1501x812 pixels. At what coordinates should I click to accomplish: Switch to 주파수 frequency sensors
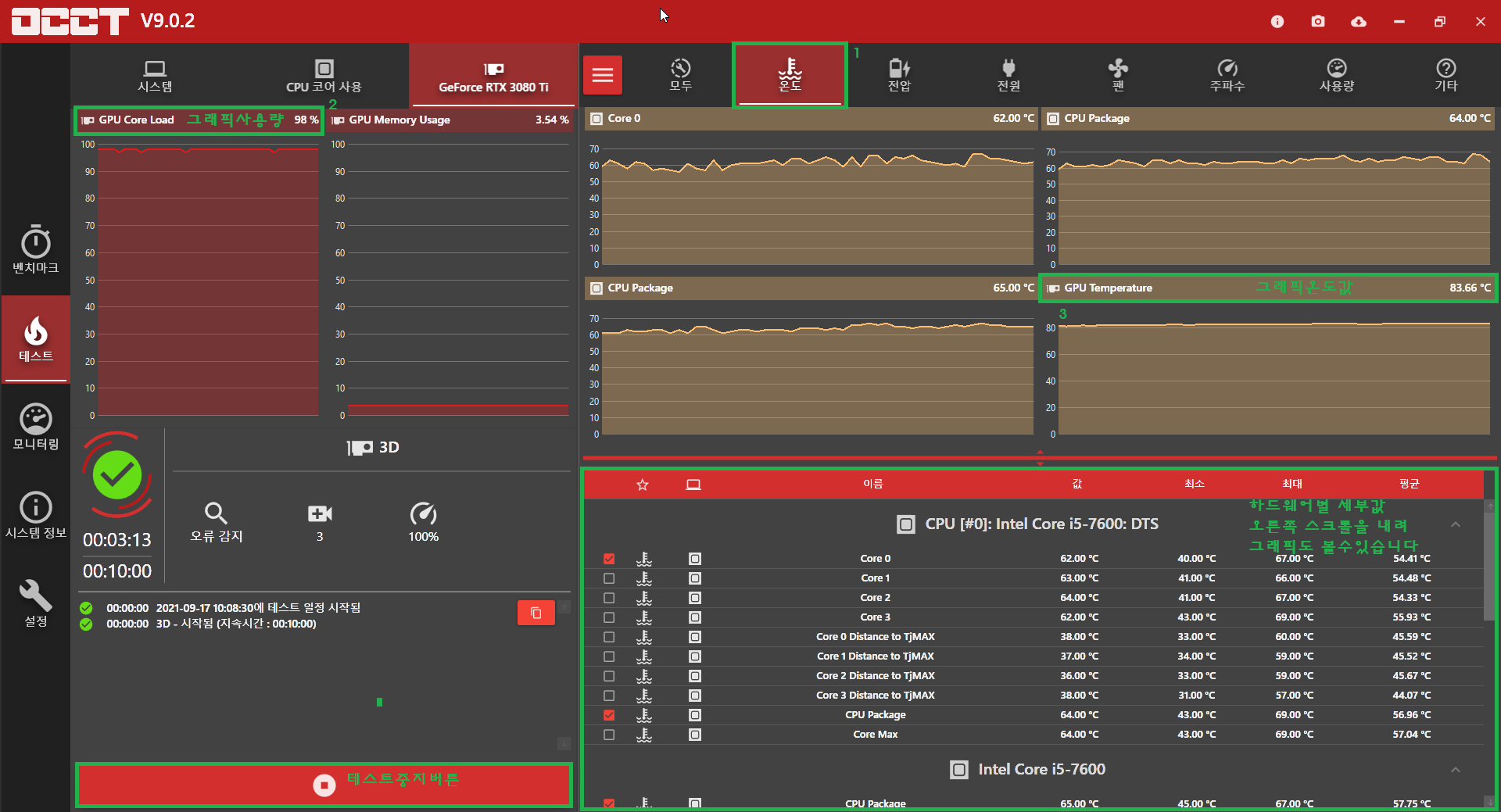click(x=1227, y=75)
